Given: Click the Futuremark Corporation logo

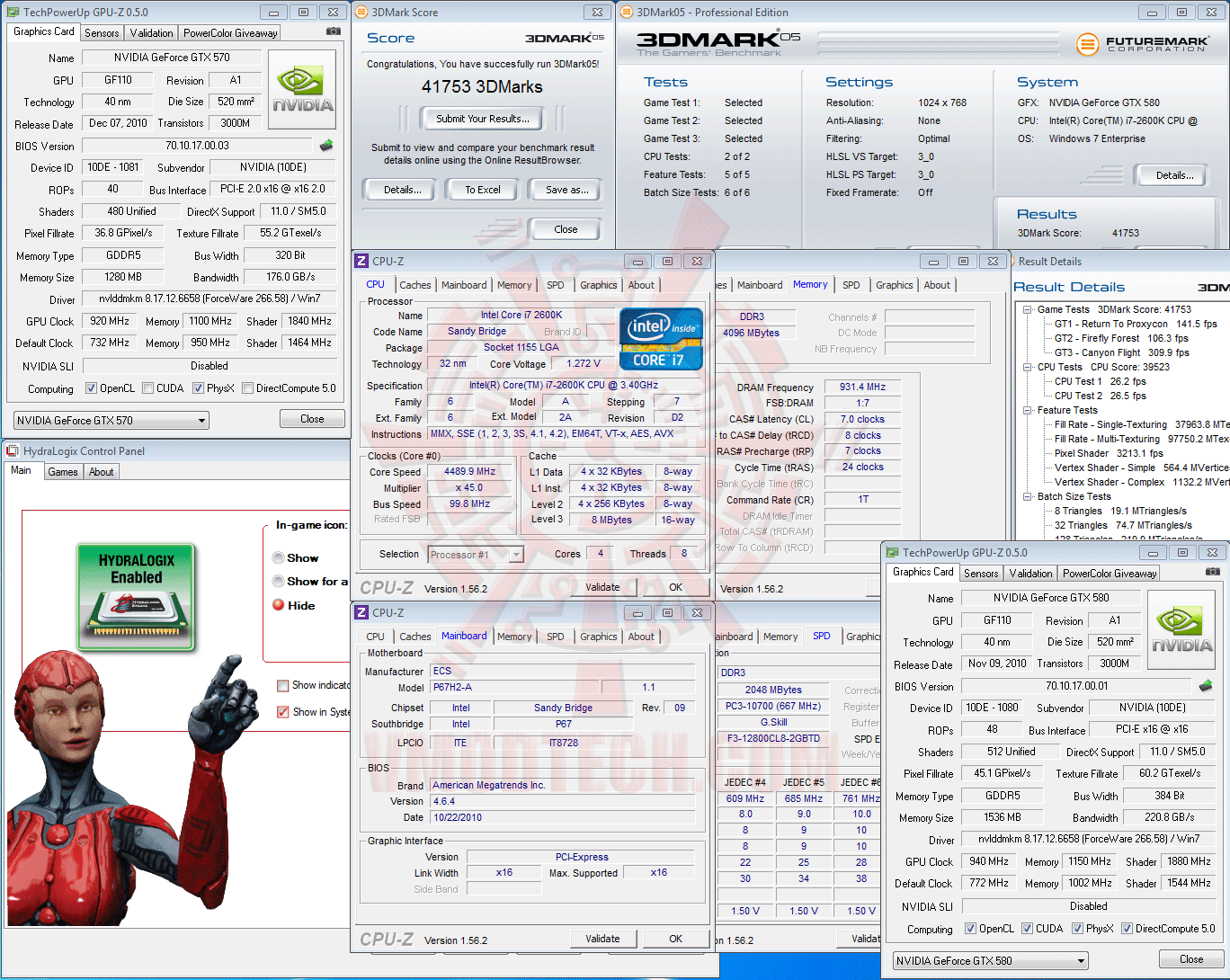Looking at the screenshot, I should coord(1142,43).
